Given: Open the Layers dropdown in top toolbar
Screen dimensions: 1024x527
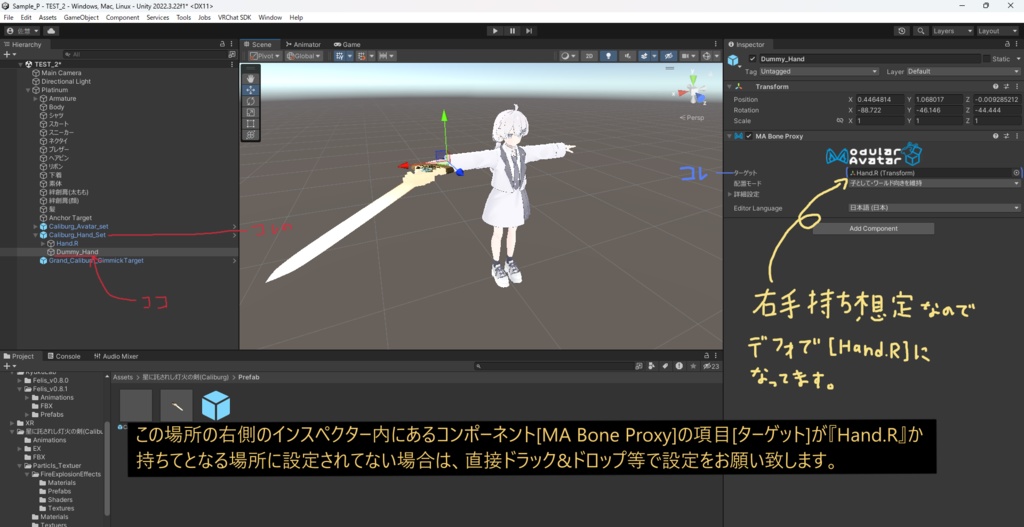Looking at the screenshot, I should (952, 31).
